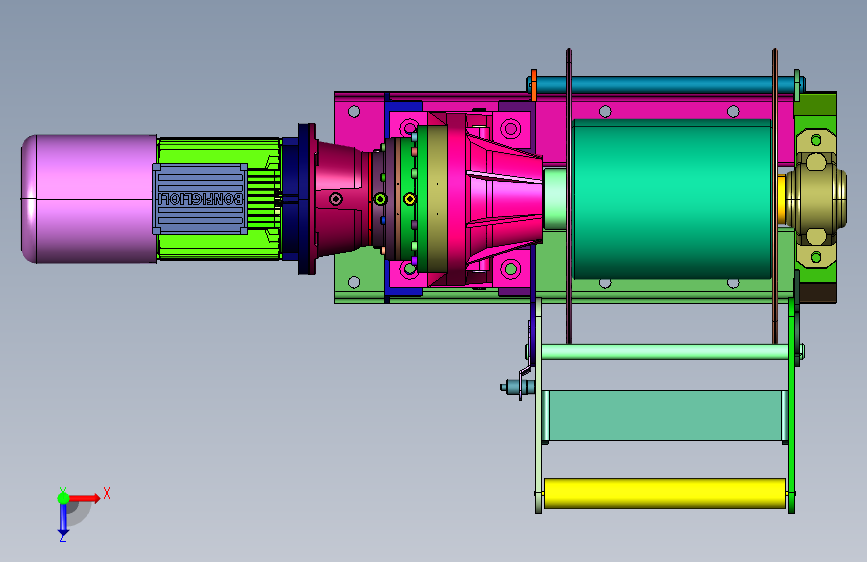Select the orange end cap on the cyan rod
867x562 pixels.
(x=534, y=85)
